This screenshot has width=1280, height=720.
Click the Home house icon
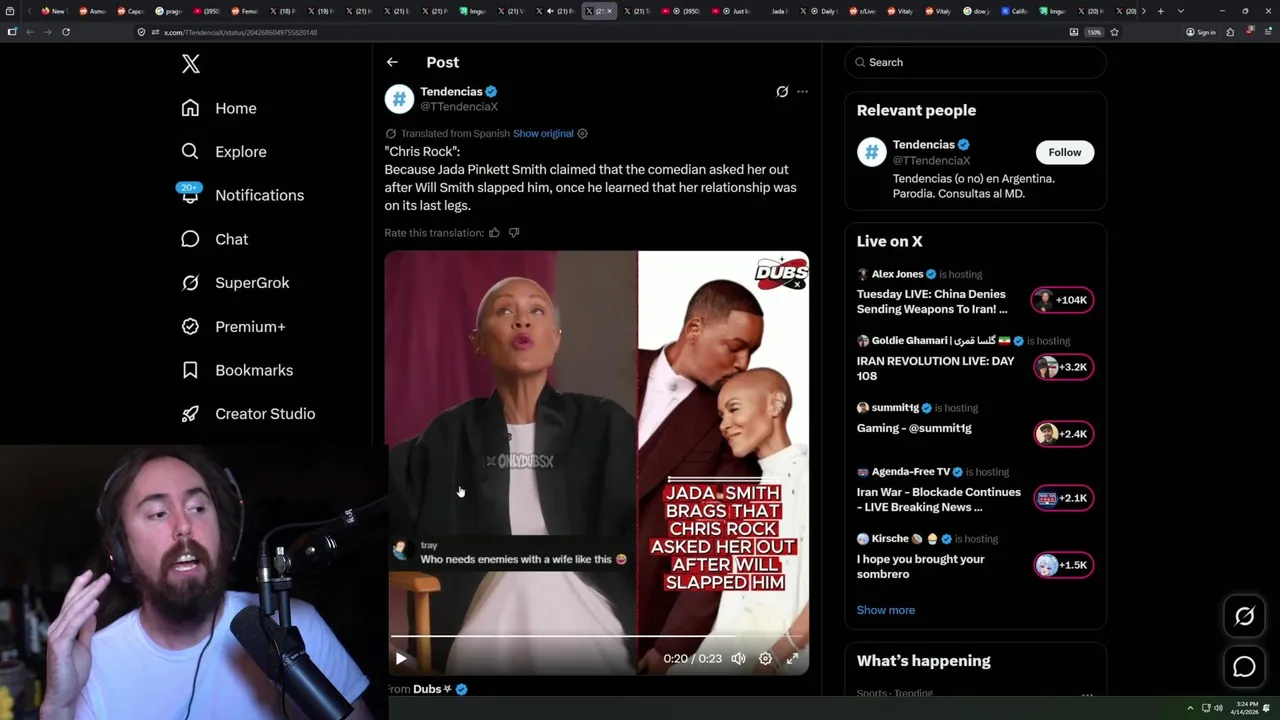pyautogui.click(x=190, y=108)
